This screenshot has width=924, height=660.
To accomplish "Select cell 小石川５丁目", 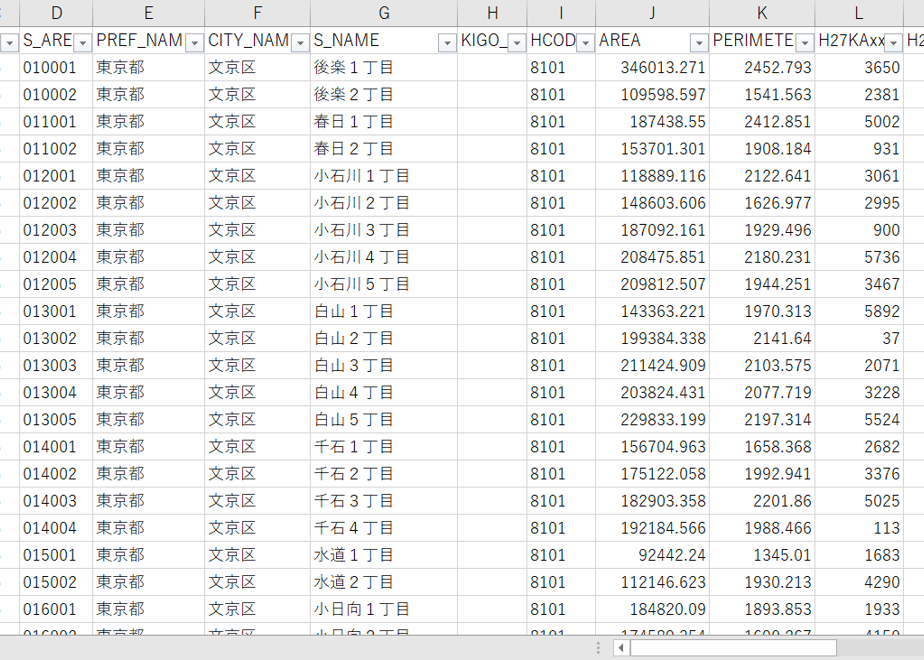I will pos(384,284).
